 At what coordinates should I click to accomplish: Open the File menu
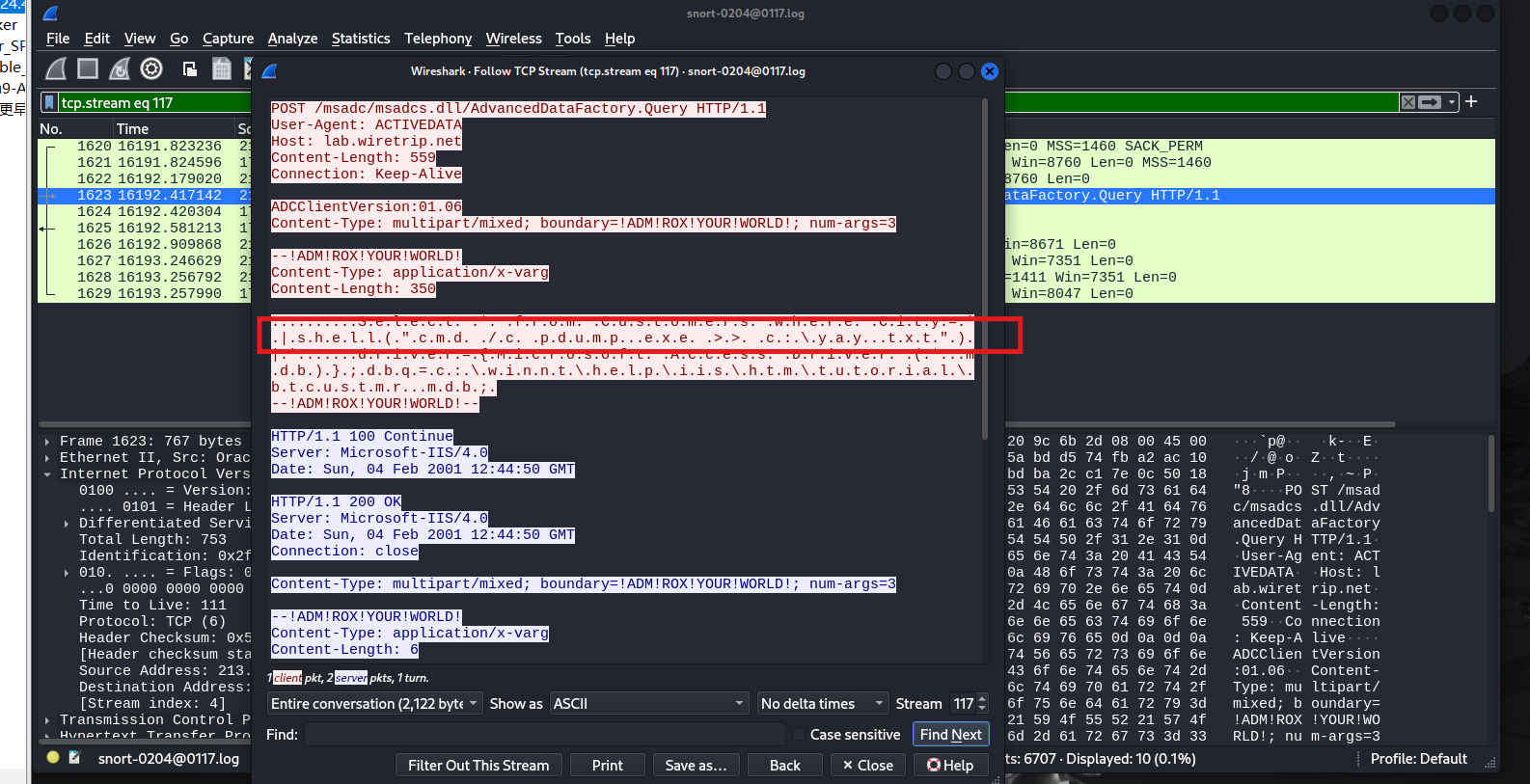coord(58,39)
